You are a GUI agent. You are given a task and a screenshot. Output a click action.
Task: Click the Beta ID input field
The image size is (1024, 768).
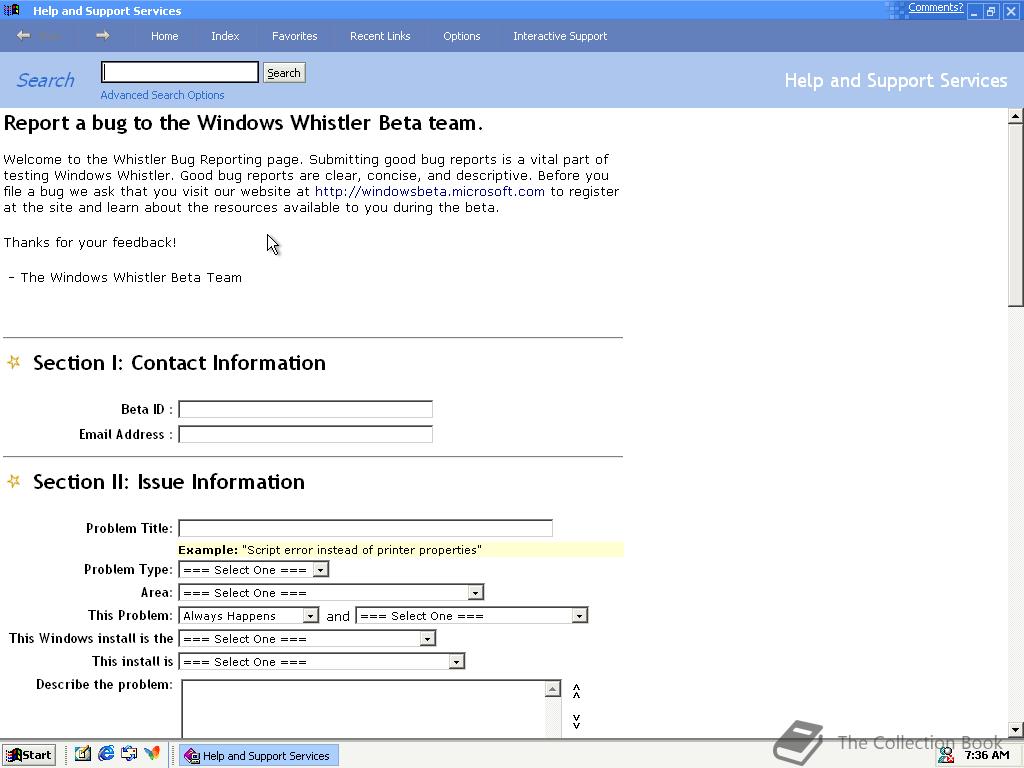click(306, 409)
